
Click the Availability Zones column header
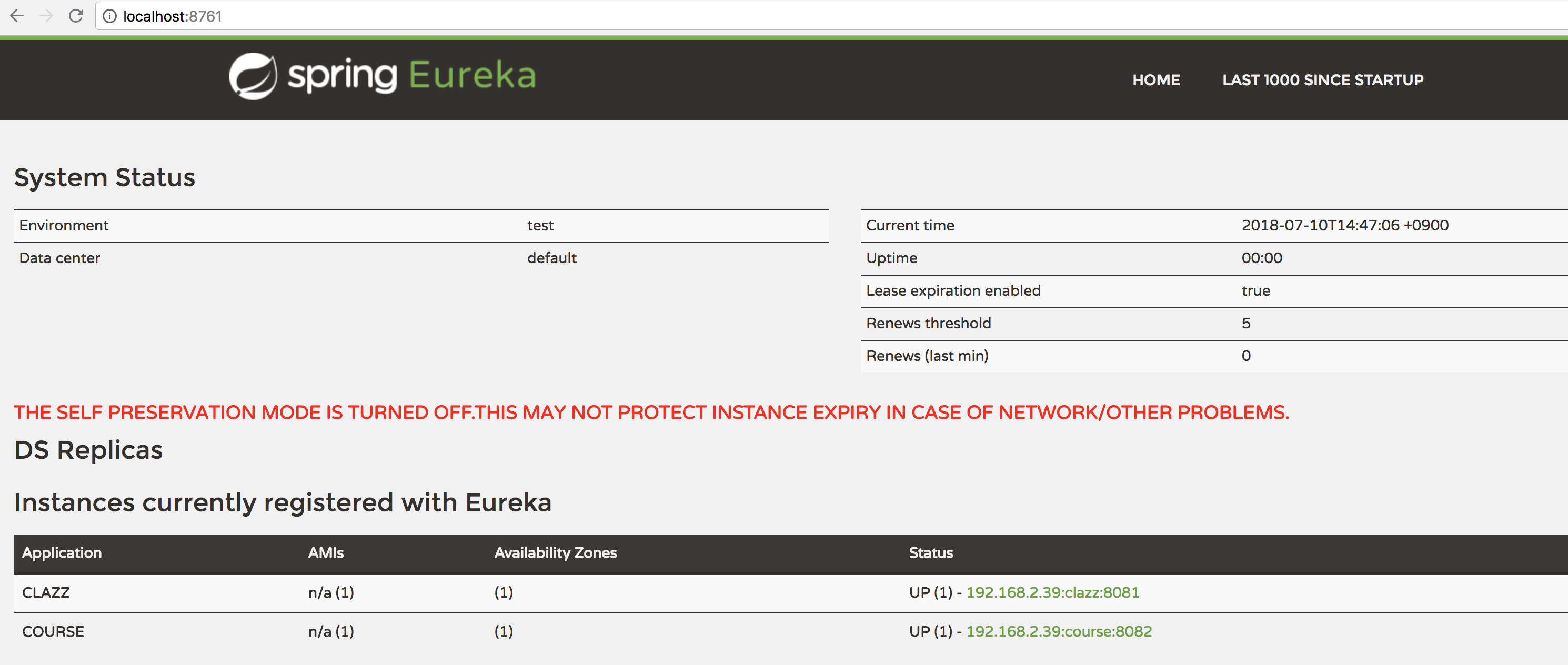[555, 552]
